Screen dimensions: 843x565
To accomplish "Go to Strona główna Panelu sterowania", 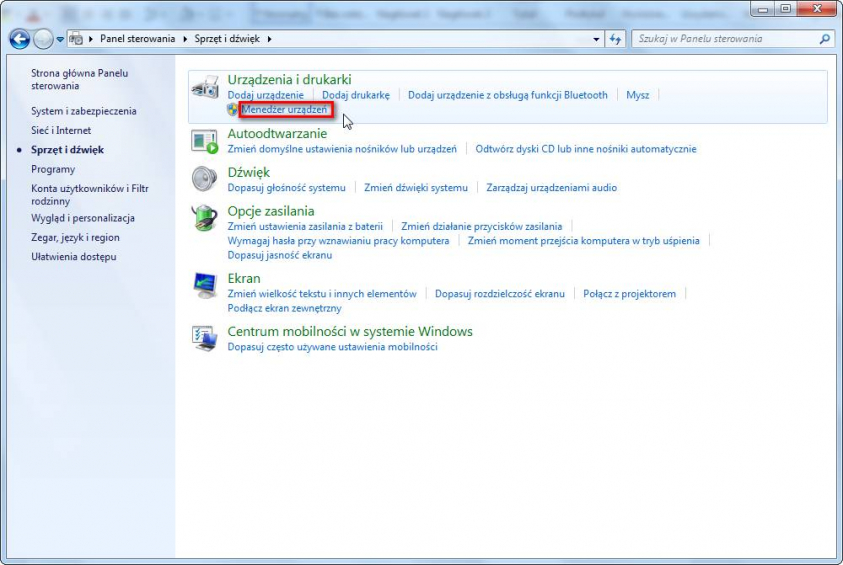I will coord(79,79).
